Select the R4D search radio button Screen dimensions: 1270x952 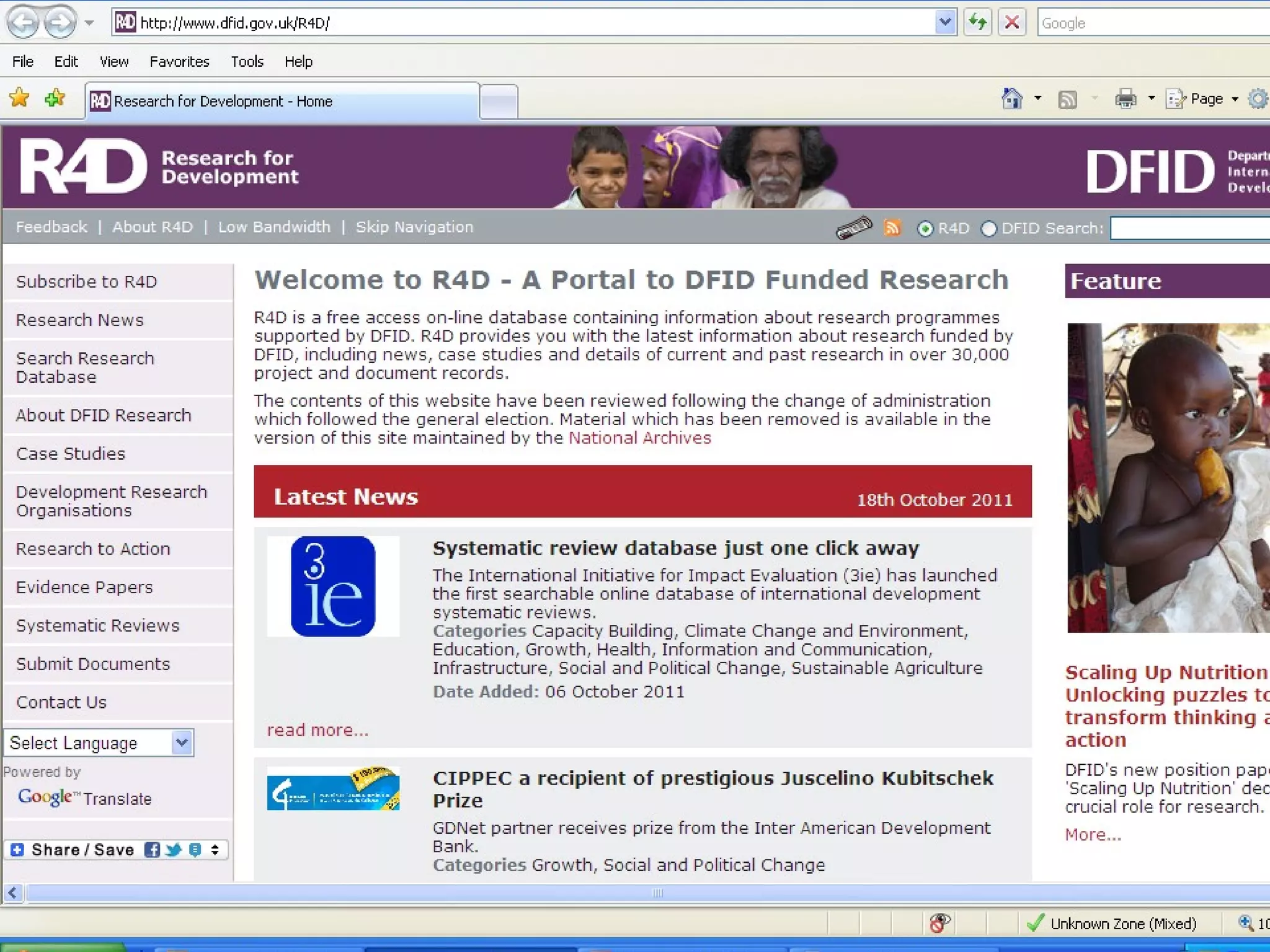925,229
